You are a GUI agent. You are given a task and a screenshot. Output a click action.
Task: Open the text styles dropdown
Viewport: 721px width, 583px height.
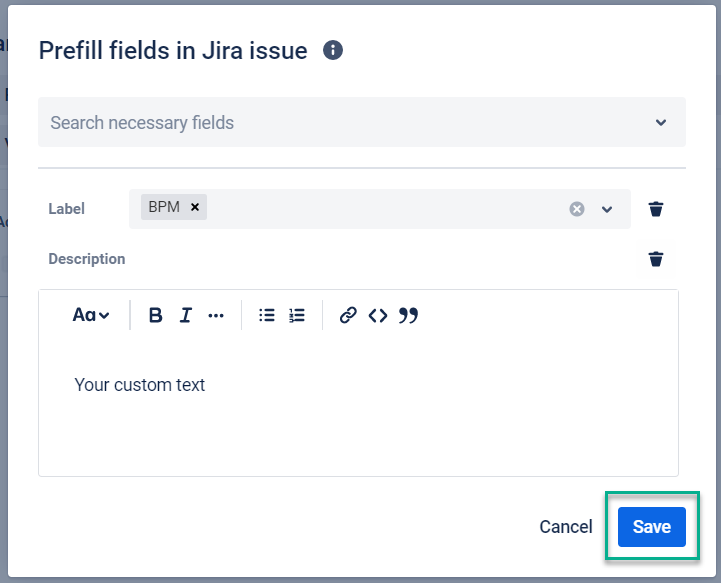coord(91,316)
